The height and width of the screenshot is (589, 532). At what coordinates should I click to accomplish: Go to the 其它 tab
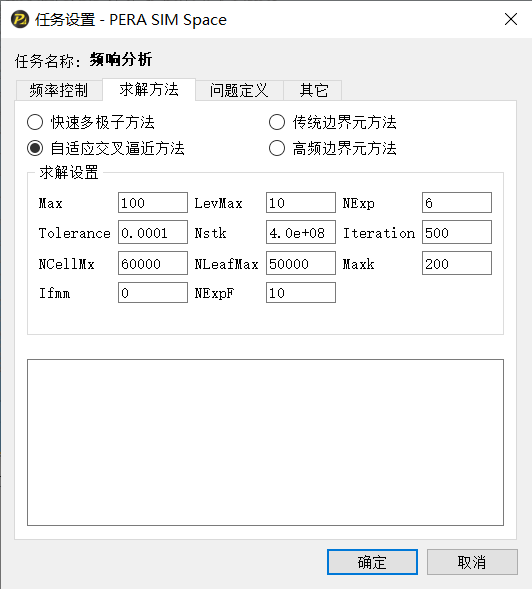(x=313, y=91)
